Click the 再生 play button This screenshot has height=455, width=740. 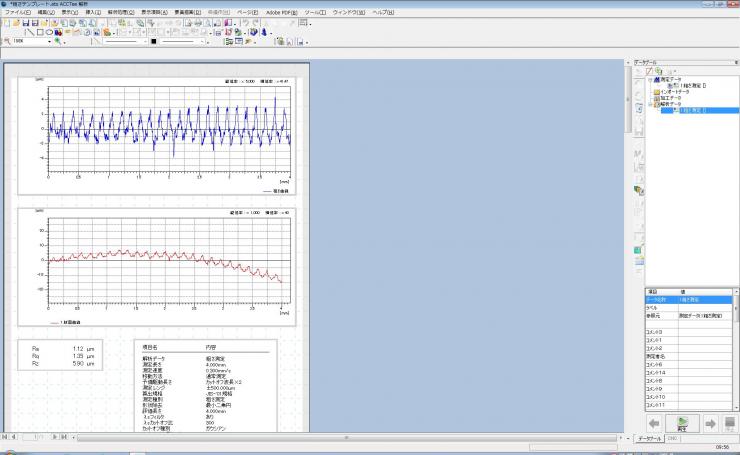coord(682,423)
